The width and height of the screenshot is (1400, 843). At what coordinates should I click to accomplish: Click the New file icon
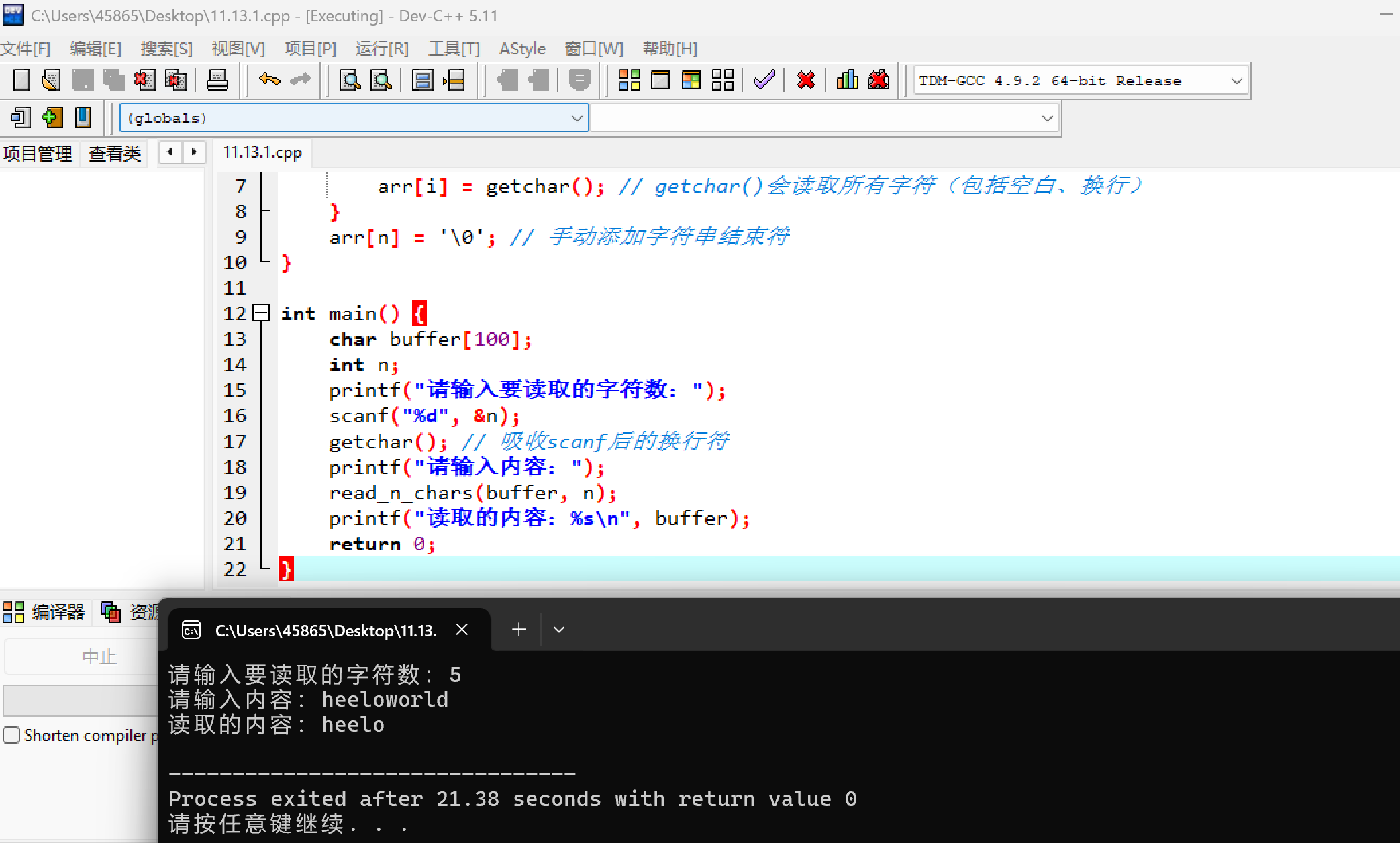click(21, 81)
